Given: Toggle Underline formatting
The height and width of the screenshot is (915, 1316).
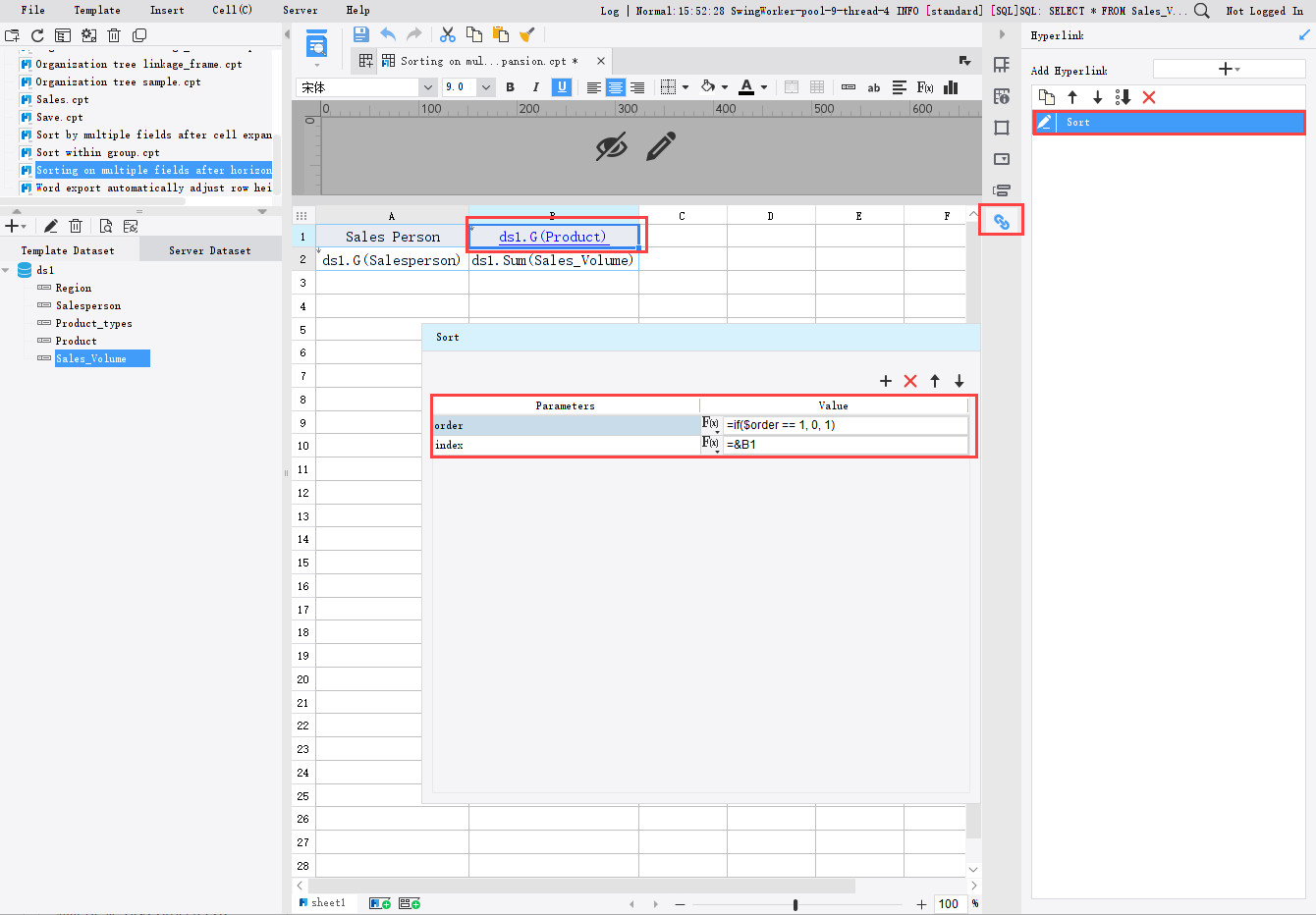Looking at the screenshot, I should coord(562,87).
